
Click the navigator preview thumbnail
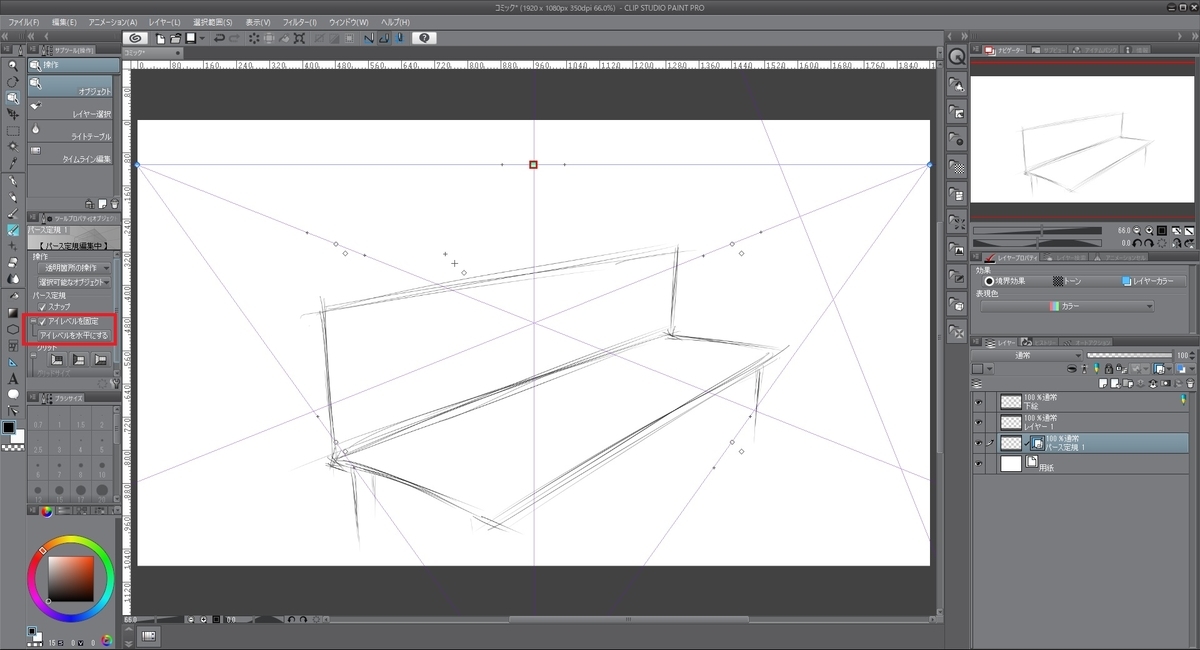[x=1083, y=140]
